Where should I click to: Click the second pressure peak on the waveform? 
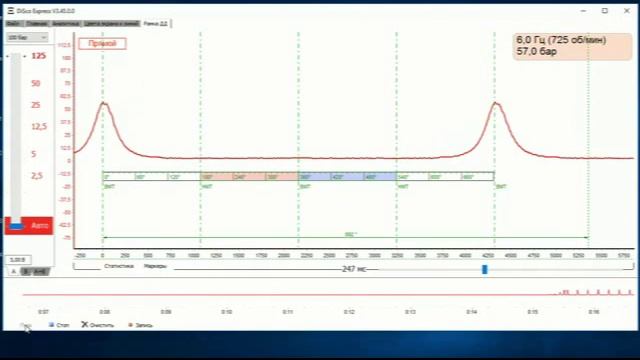[496, 104]
